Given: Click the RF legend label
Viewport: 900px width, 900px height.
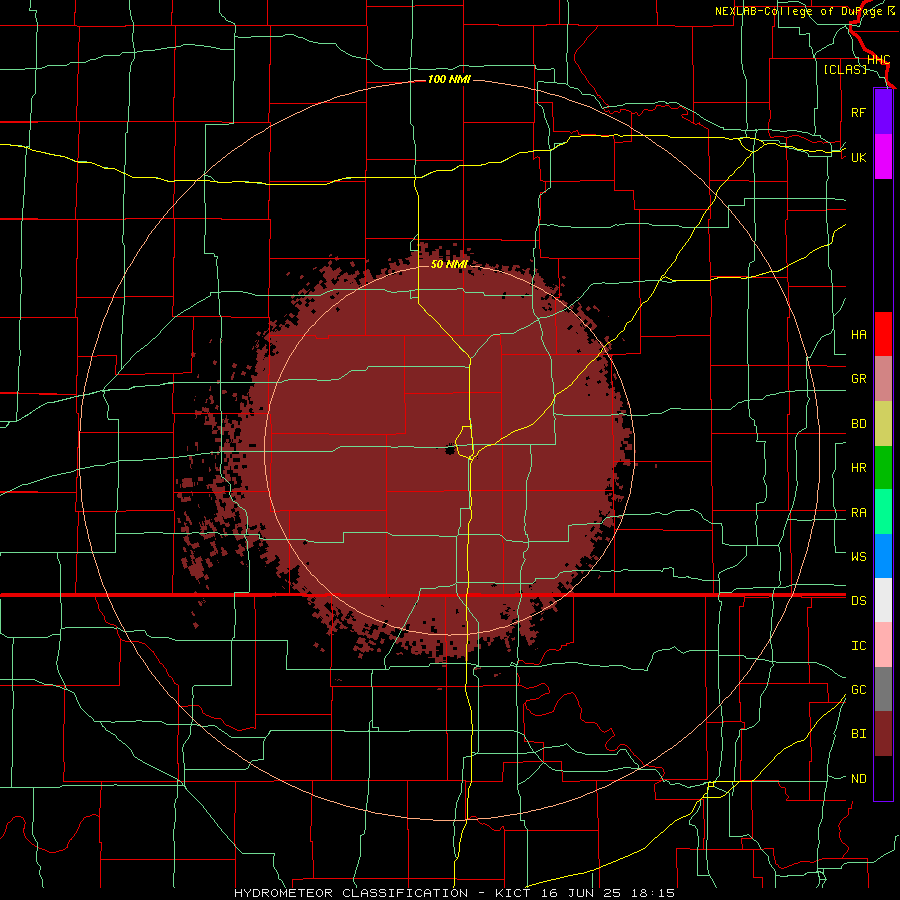Looking at the screenshot, I should click(x=858, y=112).
